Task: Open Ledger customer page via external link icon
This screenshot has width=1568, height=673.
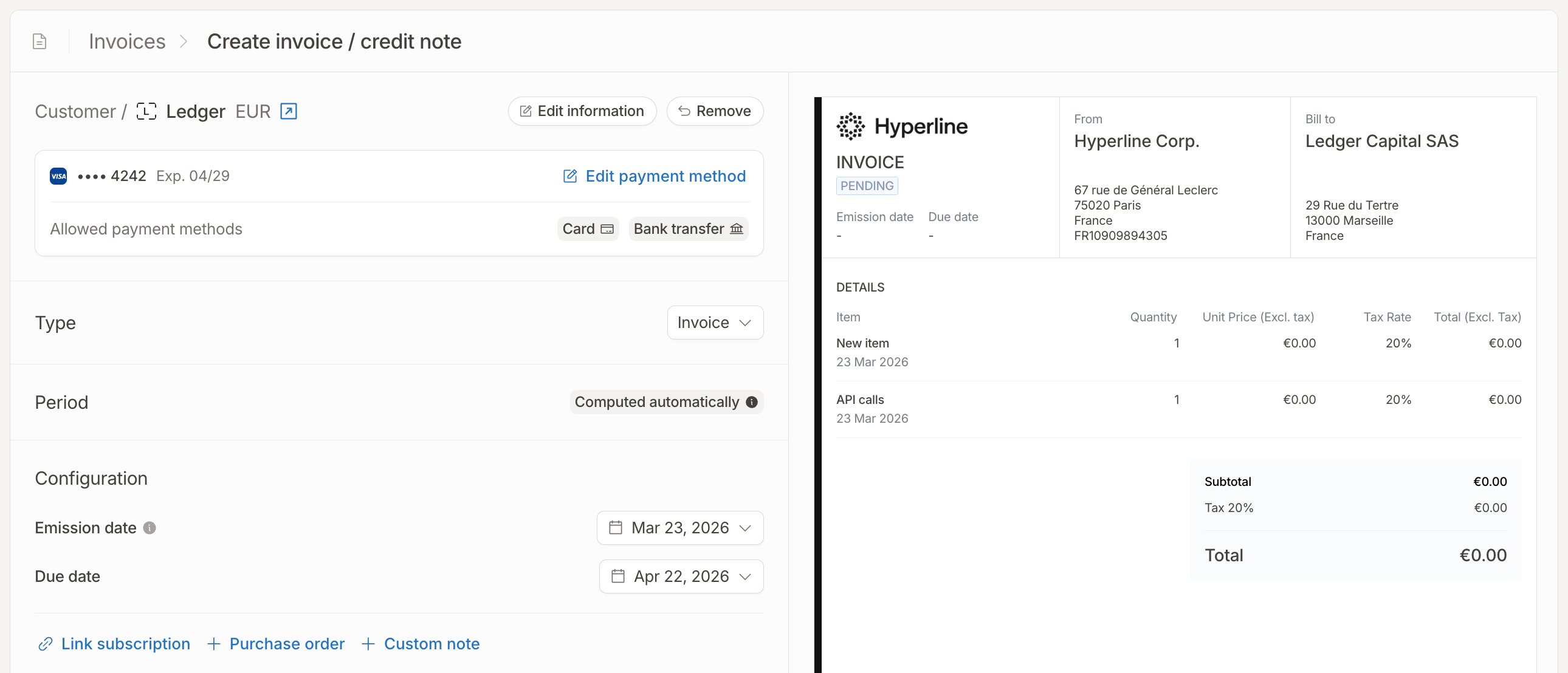Action: (x=289, y=111)
